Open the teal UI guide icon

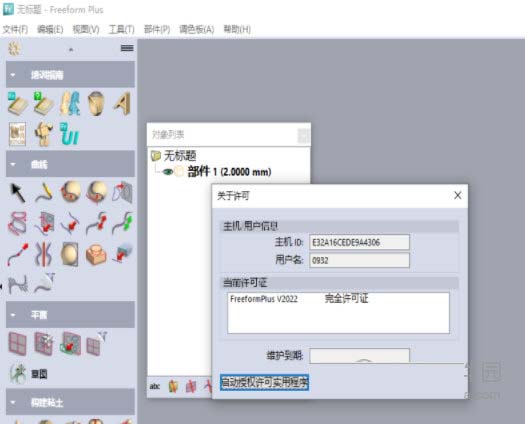click(70, 134)
